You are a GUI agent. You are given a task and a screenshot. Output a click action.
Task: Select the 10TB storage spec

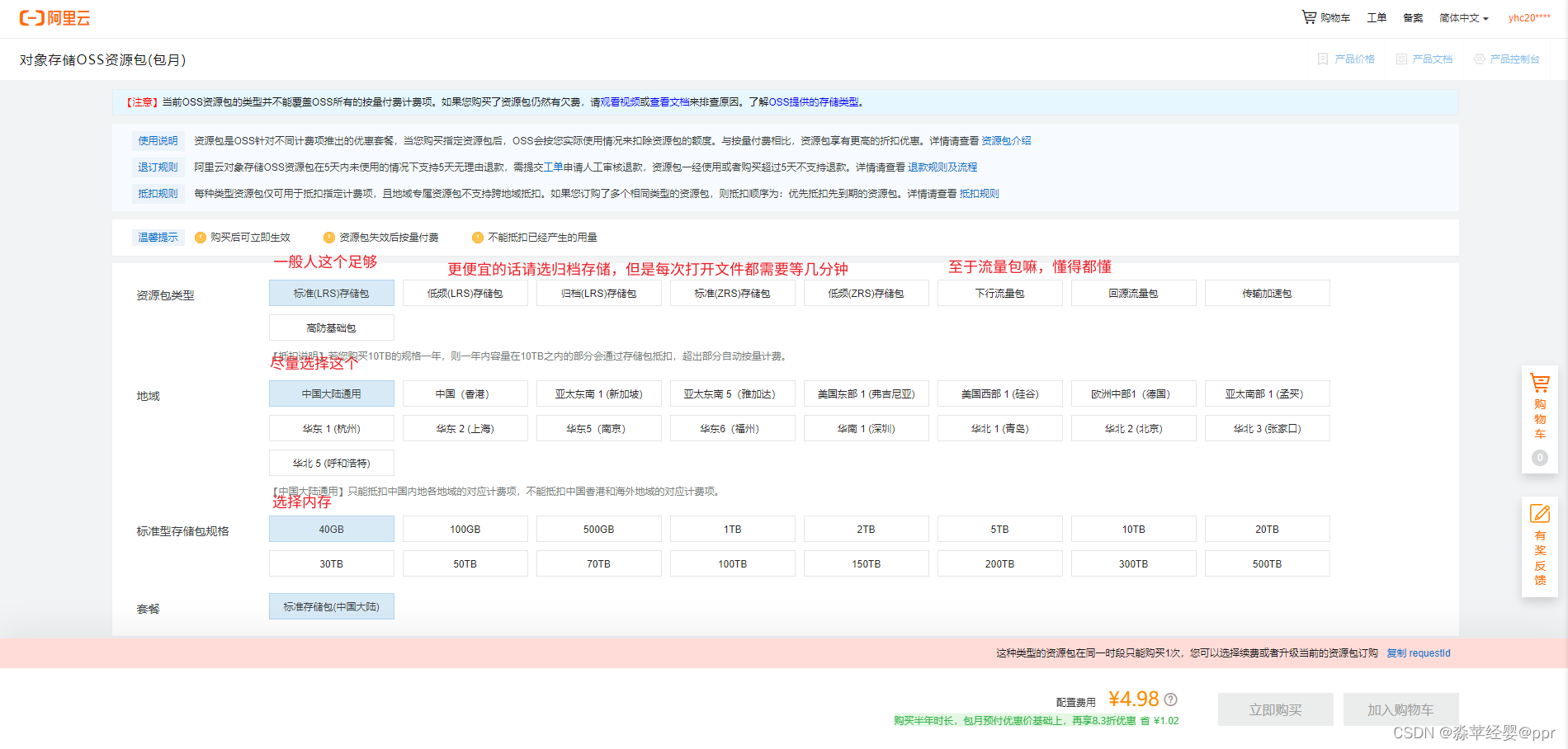click(x=1134, y=529)
